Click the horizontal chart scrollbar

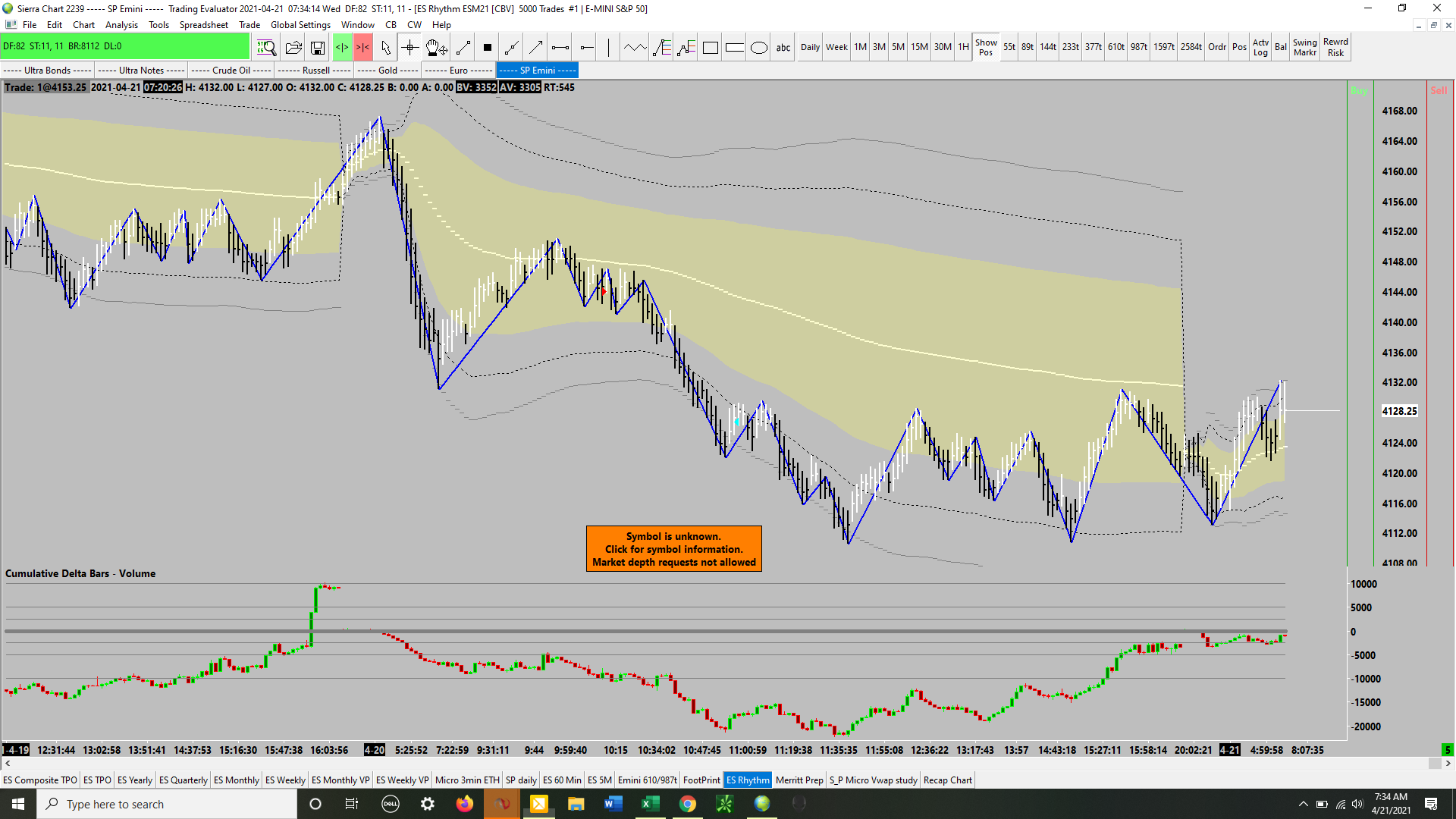(720, 764)
